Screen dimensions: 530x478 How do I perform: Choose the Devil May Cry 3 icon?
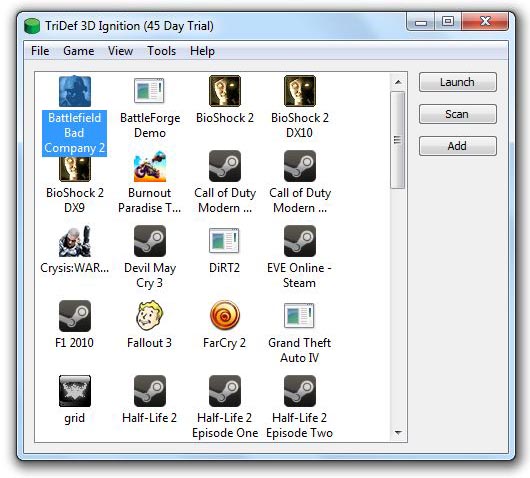tap(150, 241)
